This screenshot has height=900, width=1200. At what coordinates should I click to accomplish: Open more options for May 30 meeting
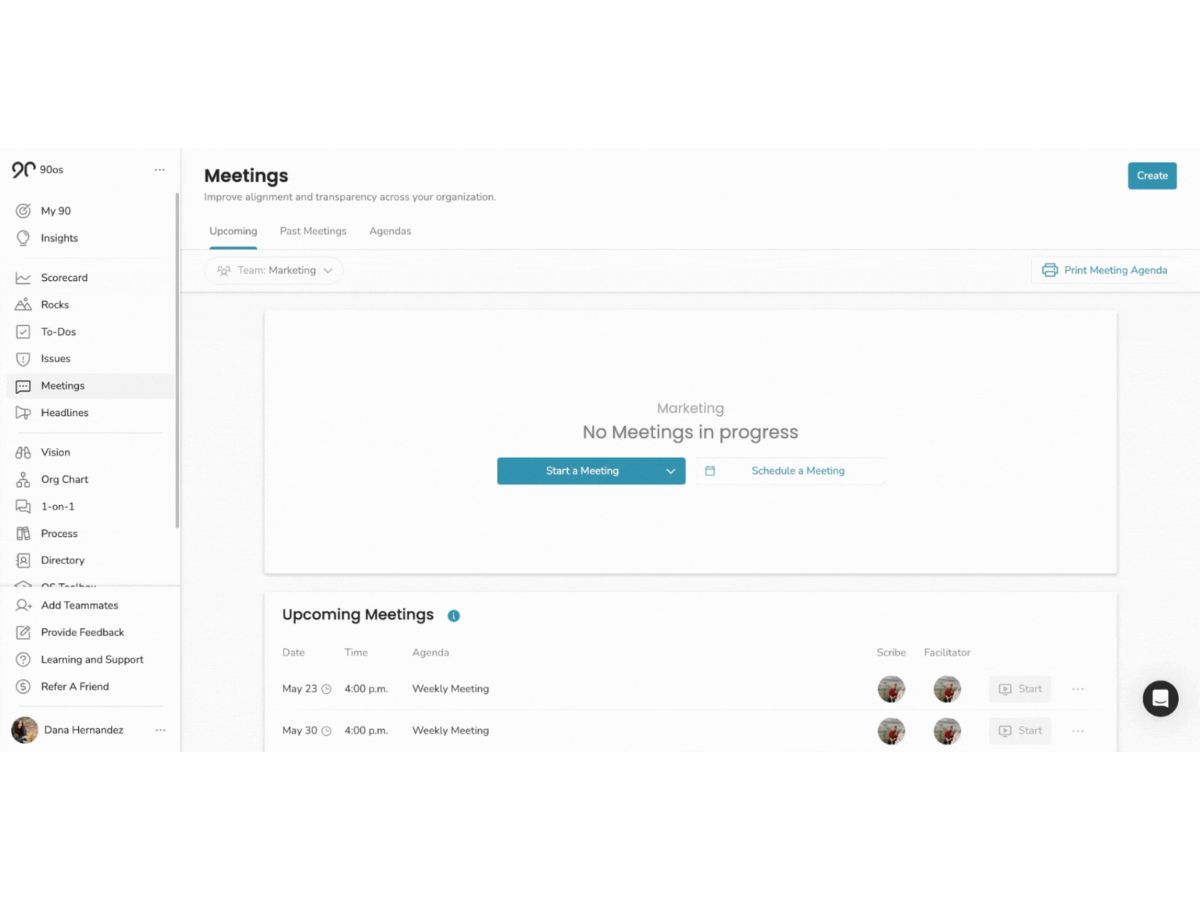click(1078, 731)
